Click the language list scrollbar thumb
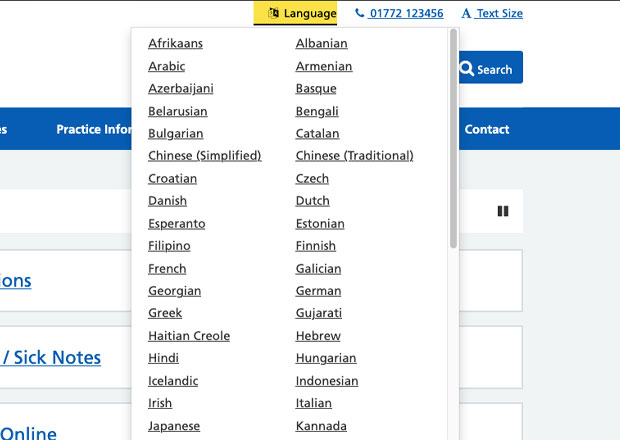 pyautogui.click(x=453, y=138)
